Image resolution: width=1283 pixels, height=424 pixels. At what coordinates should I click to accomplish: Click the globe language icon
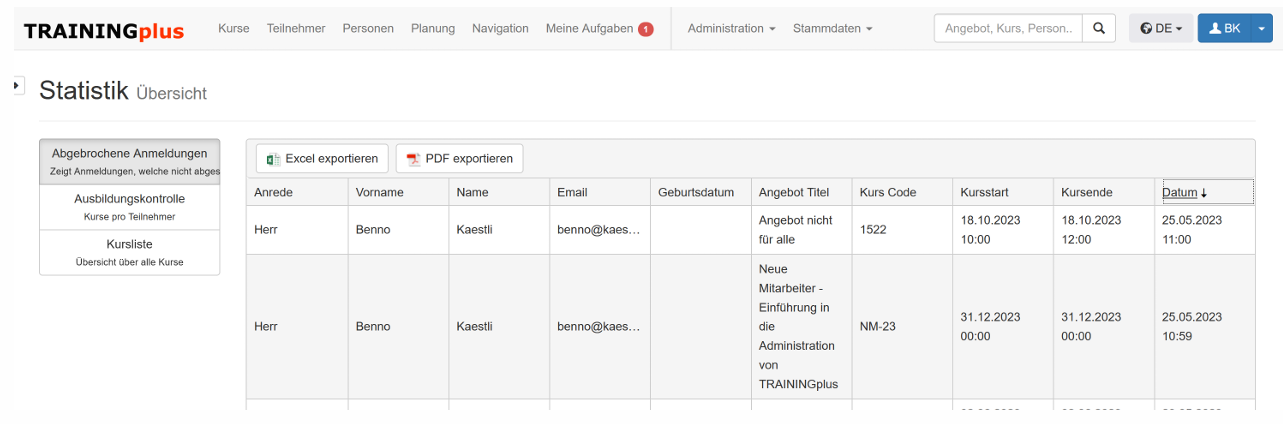(x=1146, y=29)
